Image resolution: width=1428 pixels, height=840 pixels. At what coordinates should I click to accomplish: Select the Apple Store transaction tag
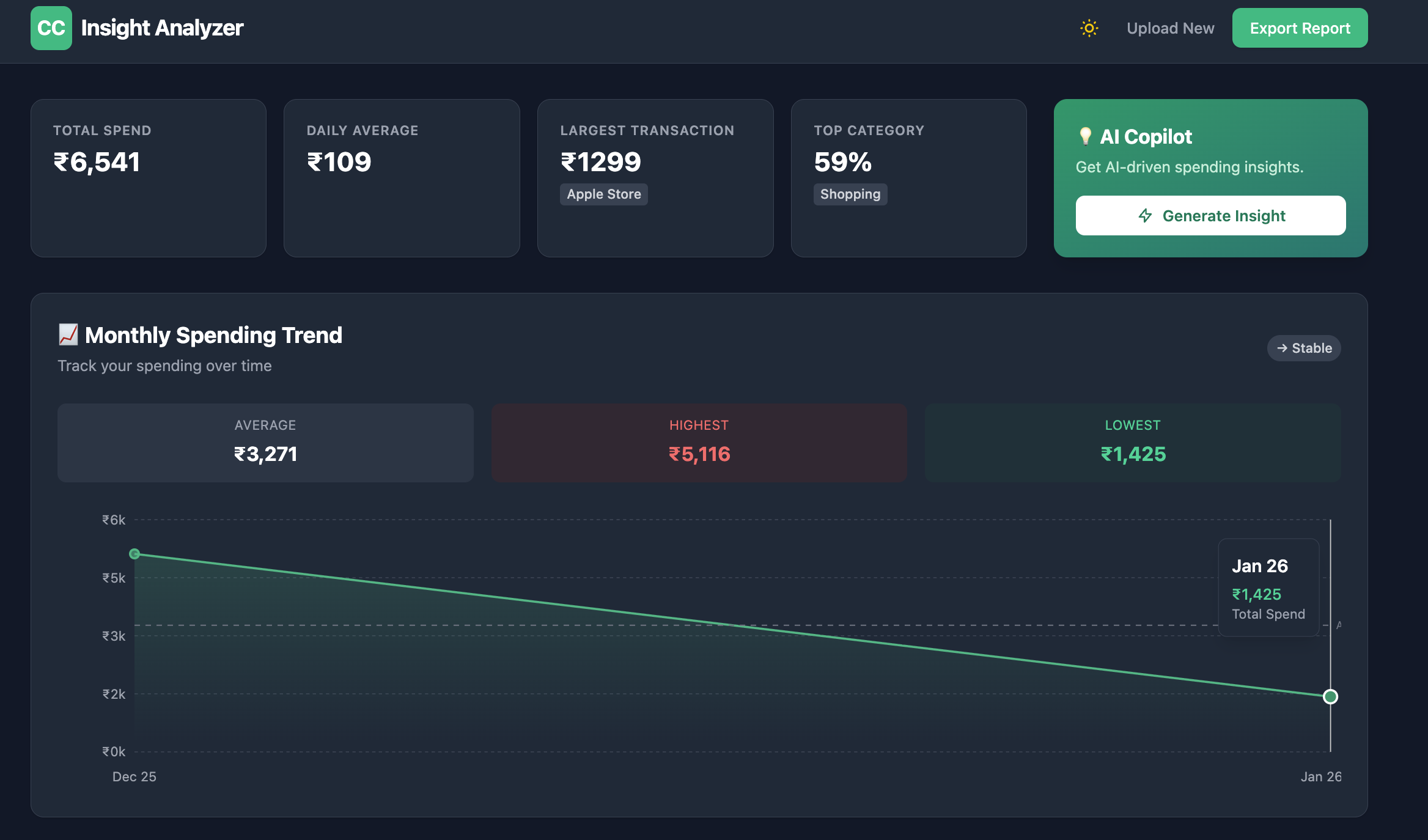coord(603,194)
